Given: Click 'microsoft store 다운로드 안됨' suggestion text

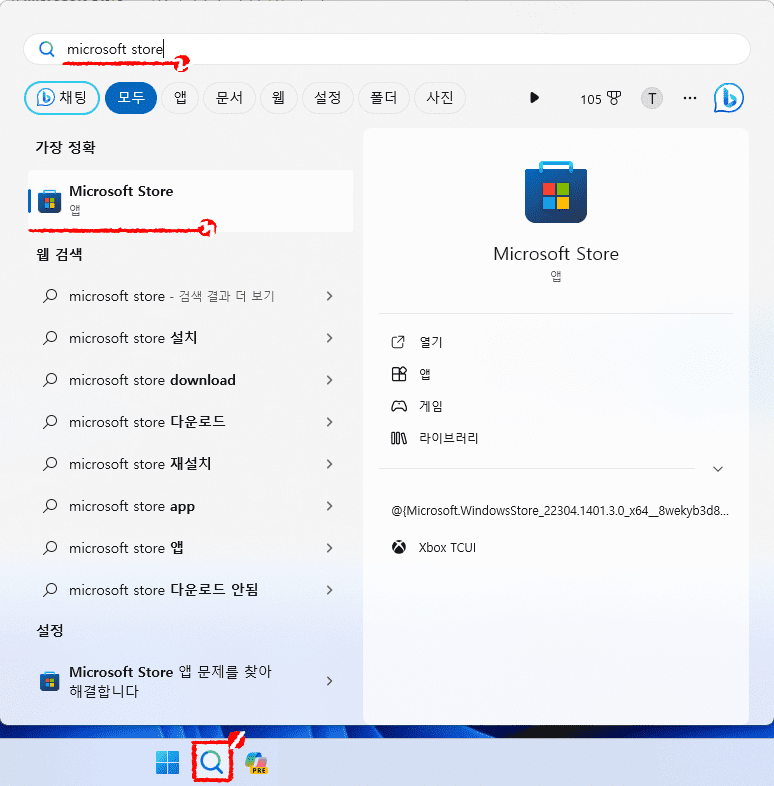Looking at the screenshot, I should tap(163, 590).
